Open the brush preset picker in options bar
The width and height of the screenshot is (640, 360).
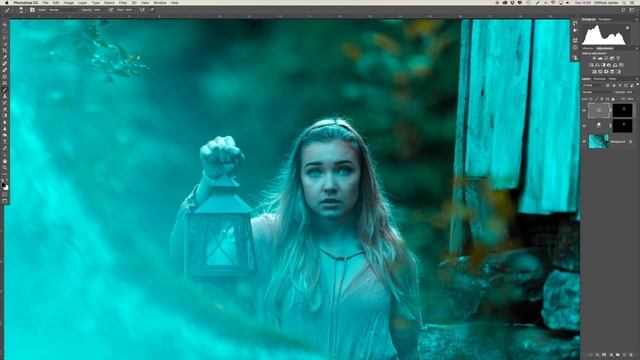[x=21, y=10]
